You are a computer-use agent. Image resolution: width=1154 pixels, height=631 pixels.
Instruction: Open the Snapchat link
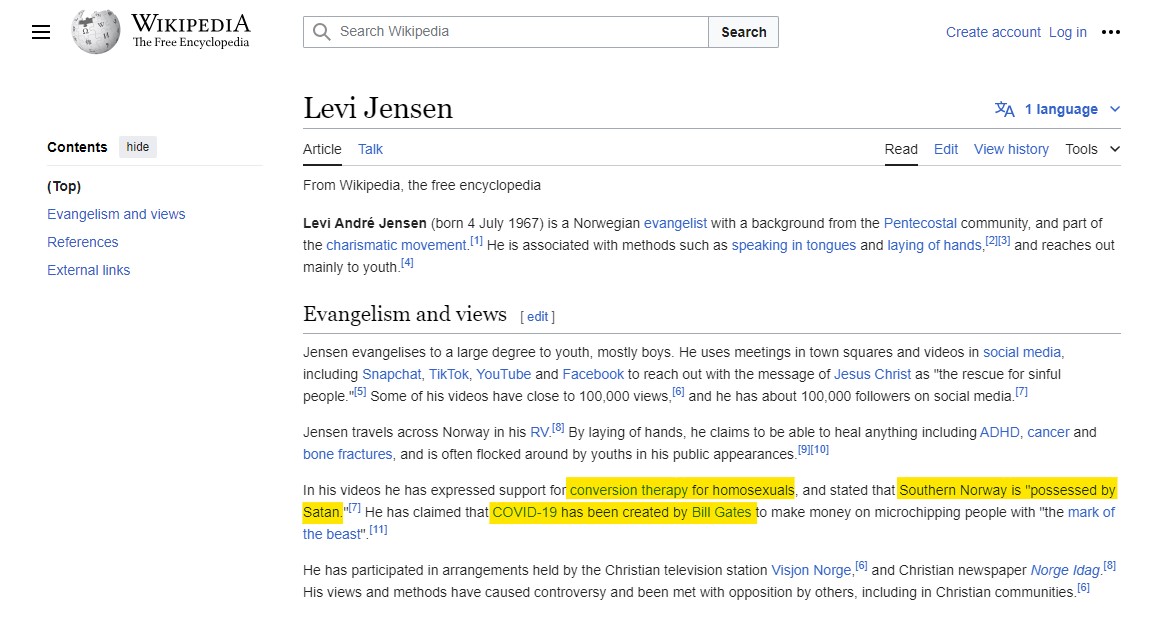click(x=392, y=374)
